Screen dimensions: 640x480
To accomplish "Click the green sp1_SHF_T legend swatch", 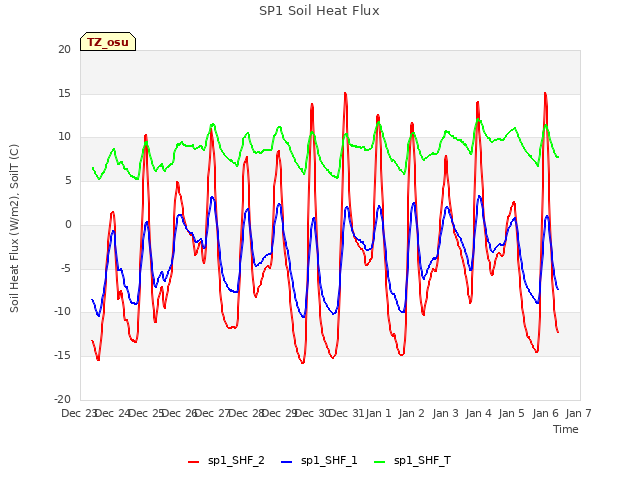I will tap(380, 462).
